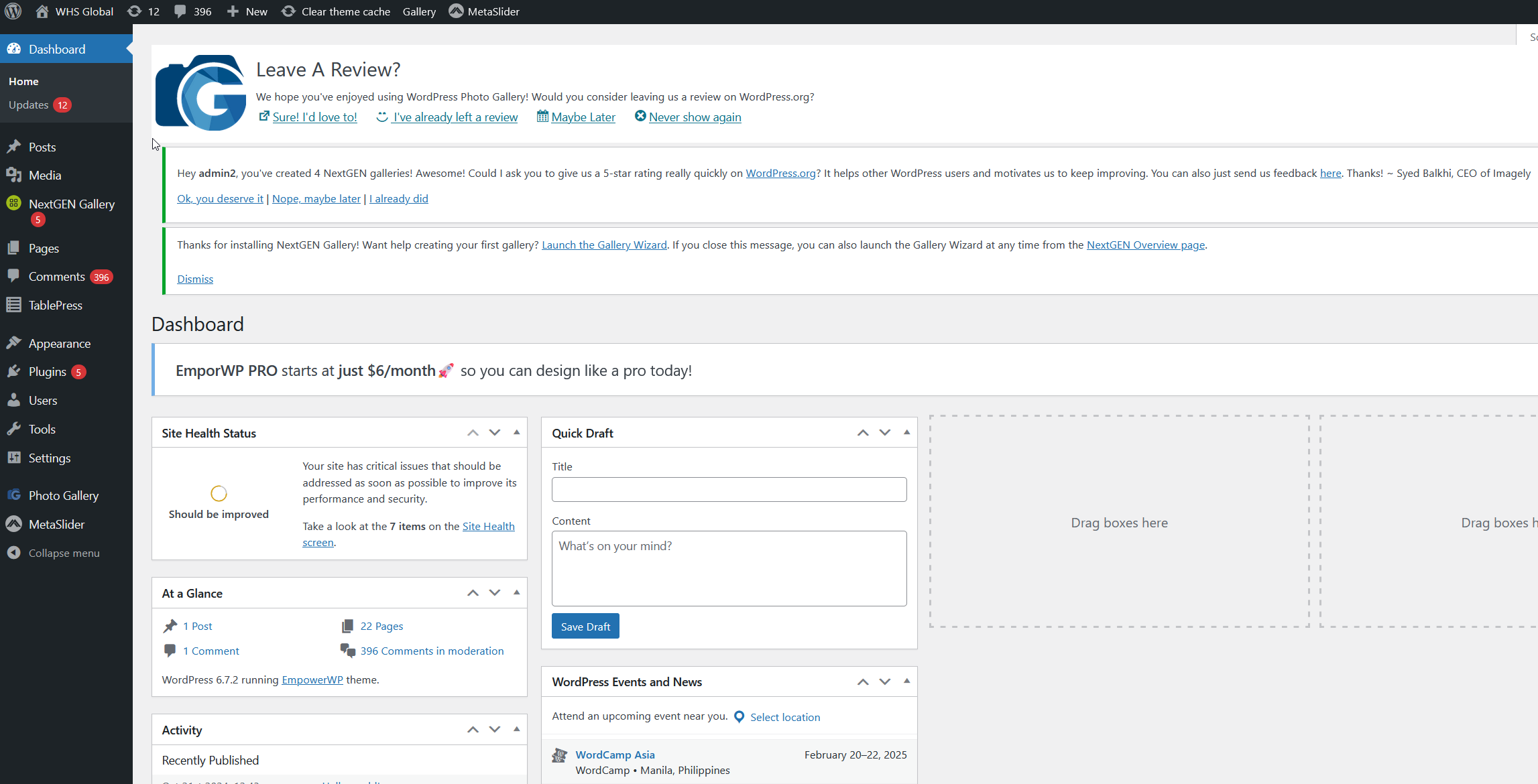Image resolution: width=1538 pixels, height=784 pixels.
Task: Click Never show again link
Action: 695,117
